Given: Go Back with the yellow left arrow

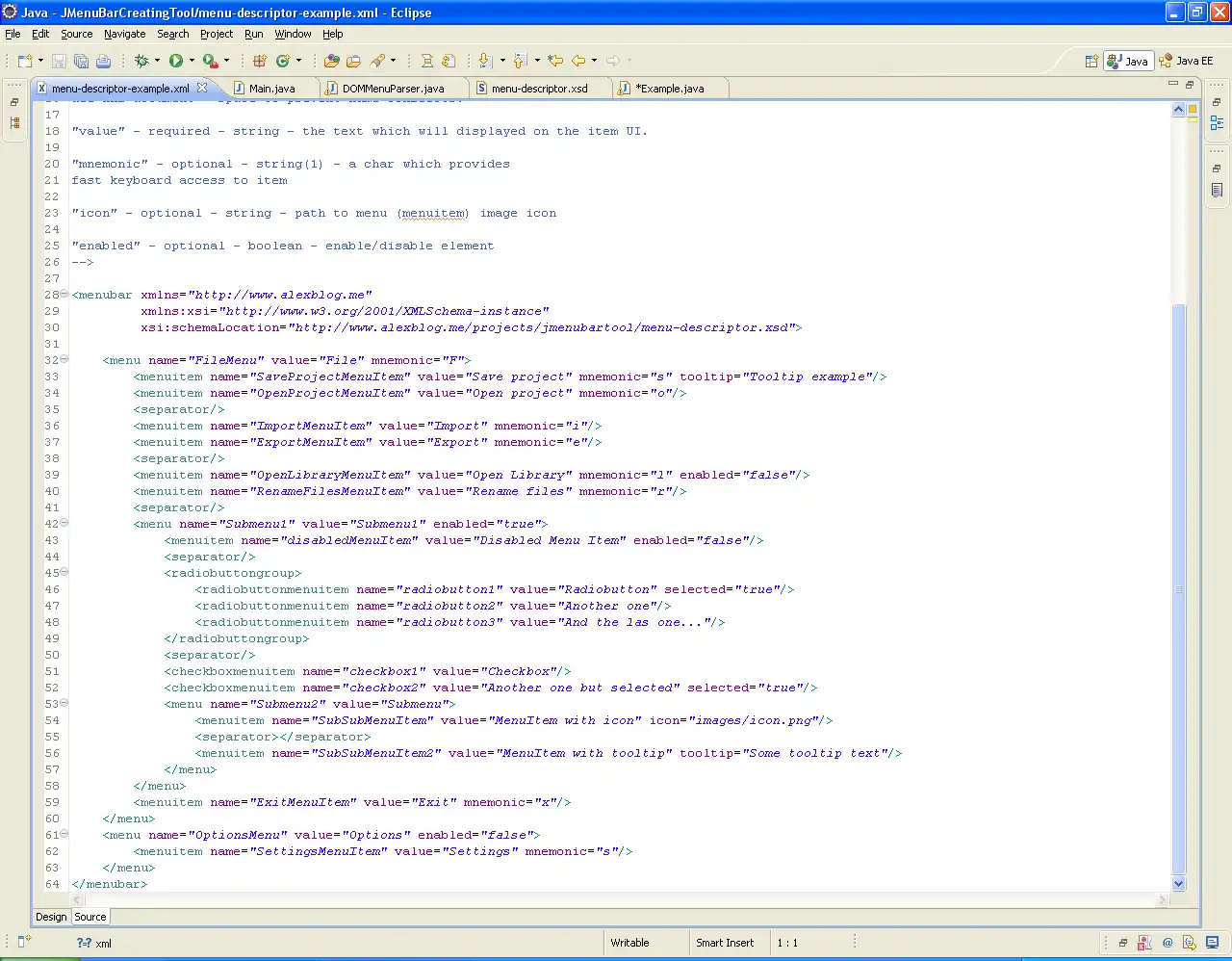Looking at the screenshot, I should coord(578,61).
